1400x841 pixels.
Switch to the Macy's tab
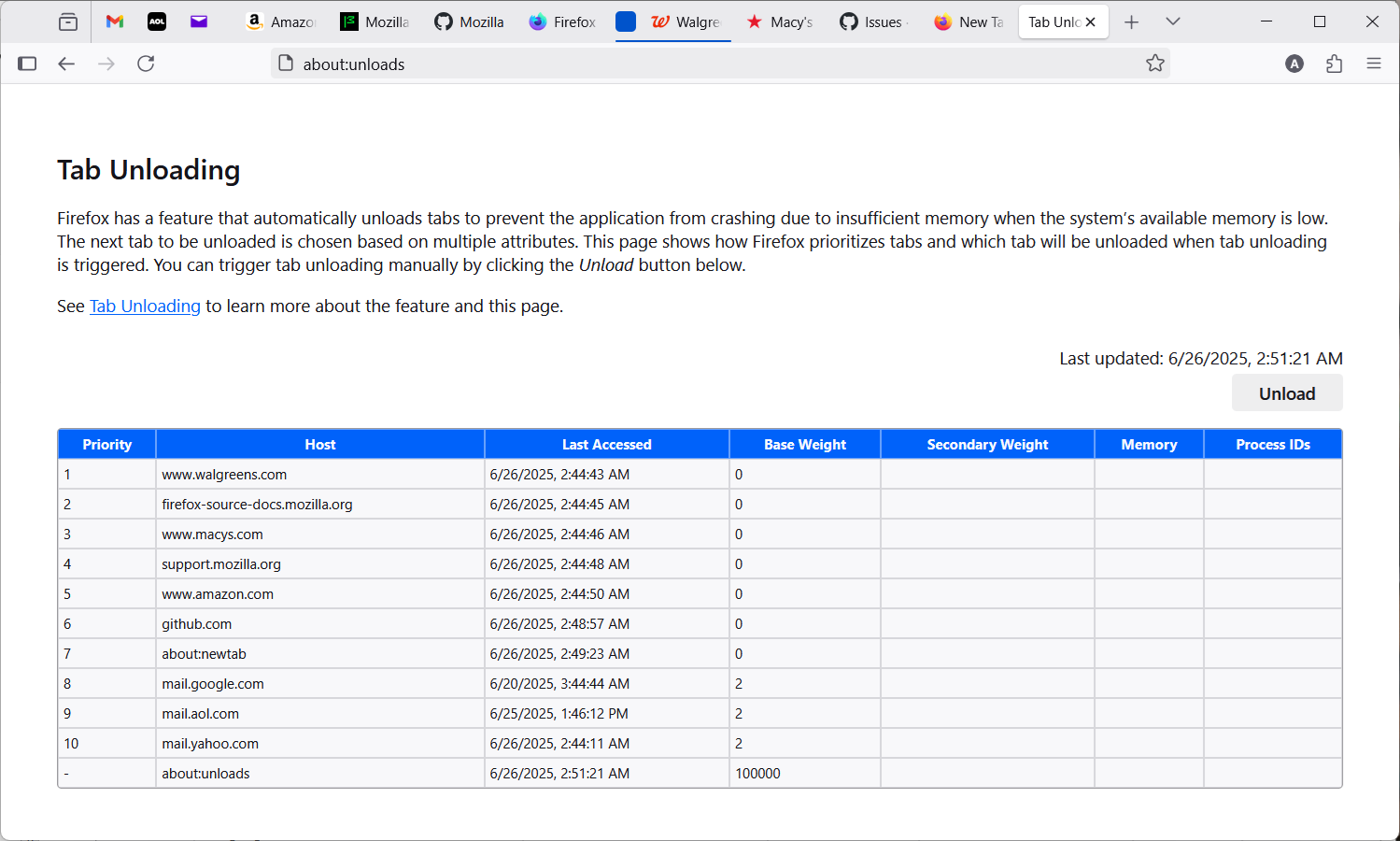click(781, 21)
